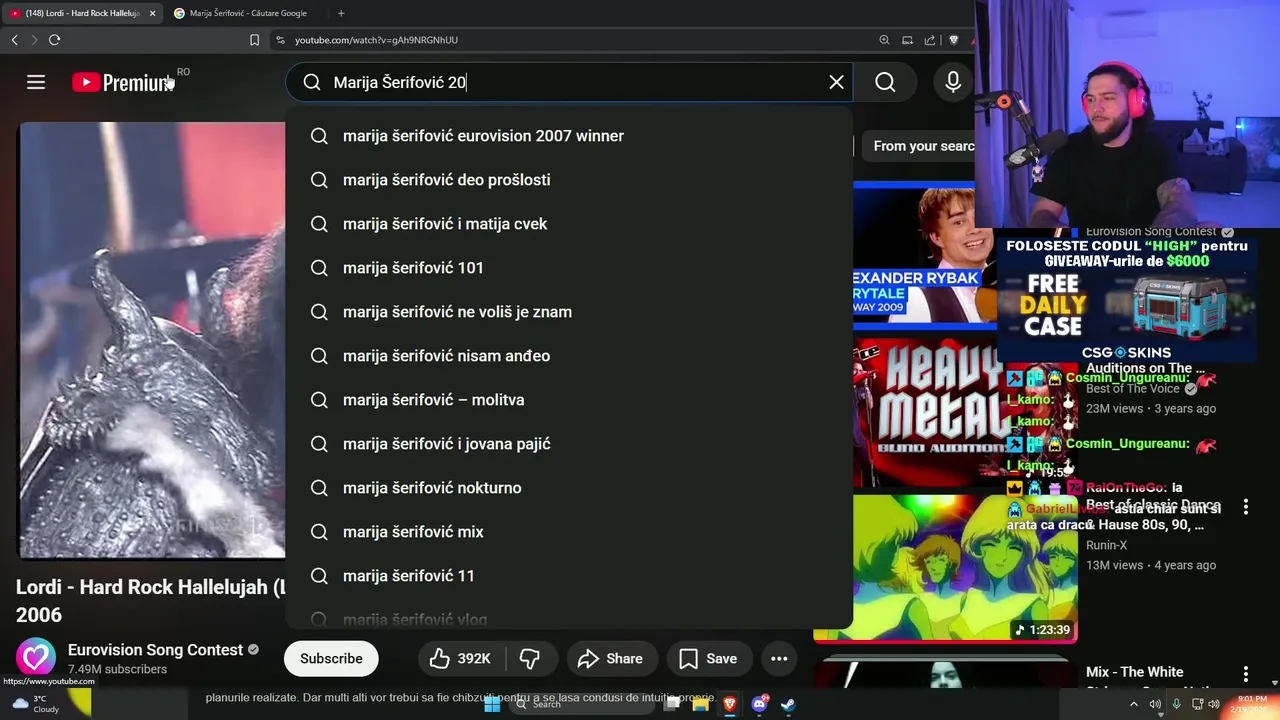The height and width of the screenshot is (720, 1280).
Task: Clear the YouTube search box text
Action: [836, 82]
